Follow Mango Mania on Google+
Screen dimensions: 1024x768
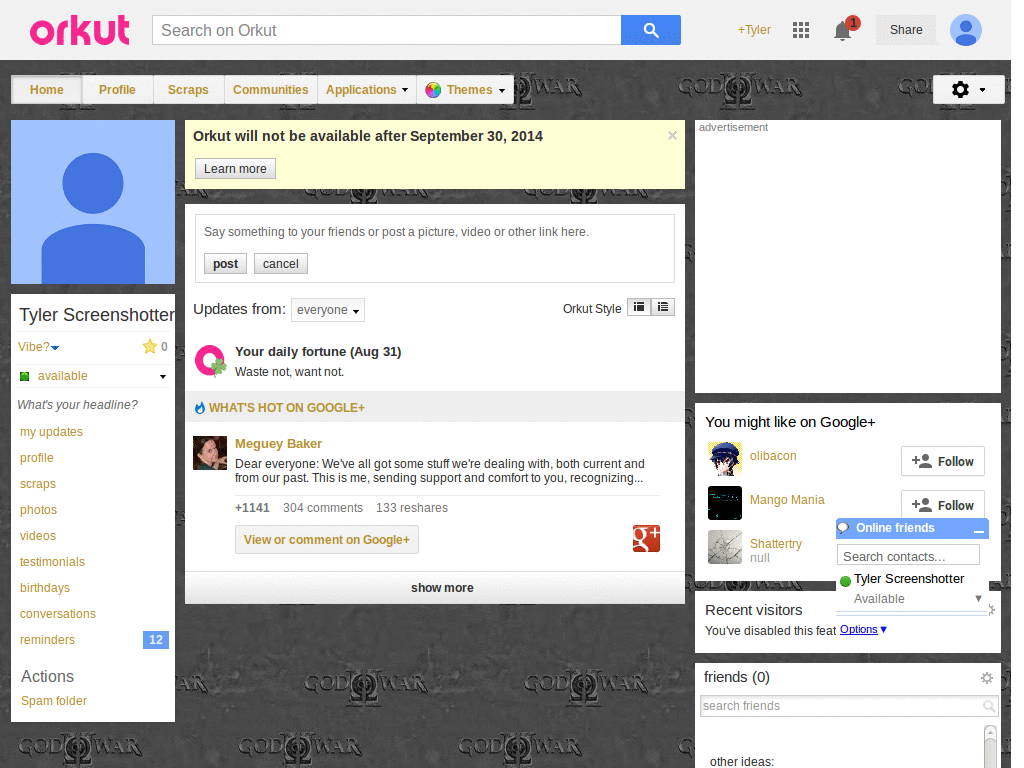pos(942,504)
